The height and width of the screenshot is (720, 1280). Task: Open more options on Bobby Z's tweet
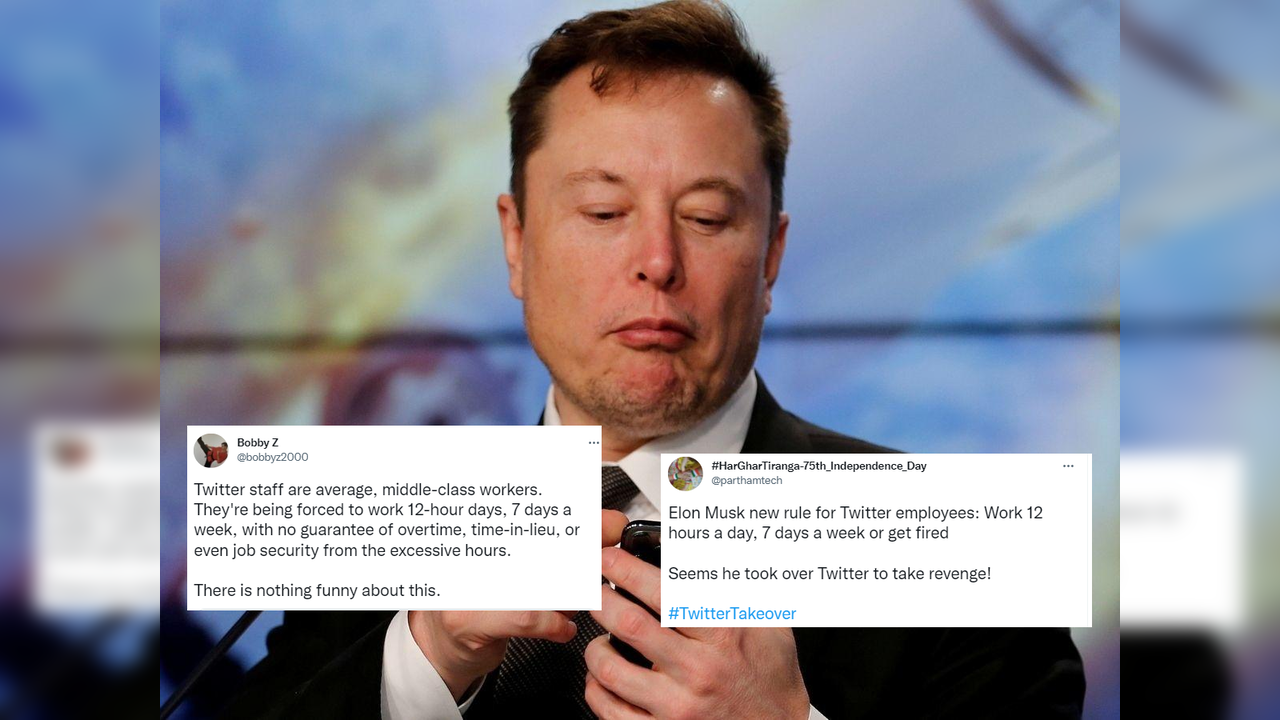tap(593, 442)
